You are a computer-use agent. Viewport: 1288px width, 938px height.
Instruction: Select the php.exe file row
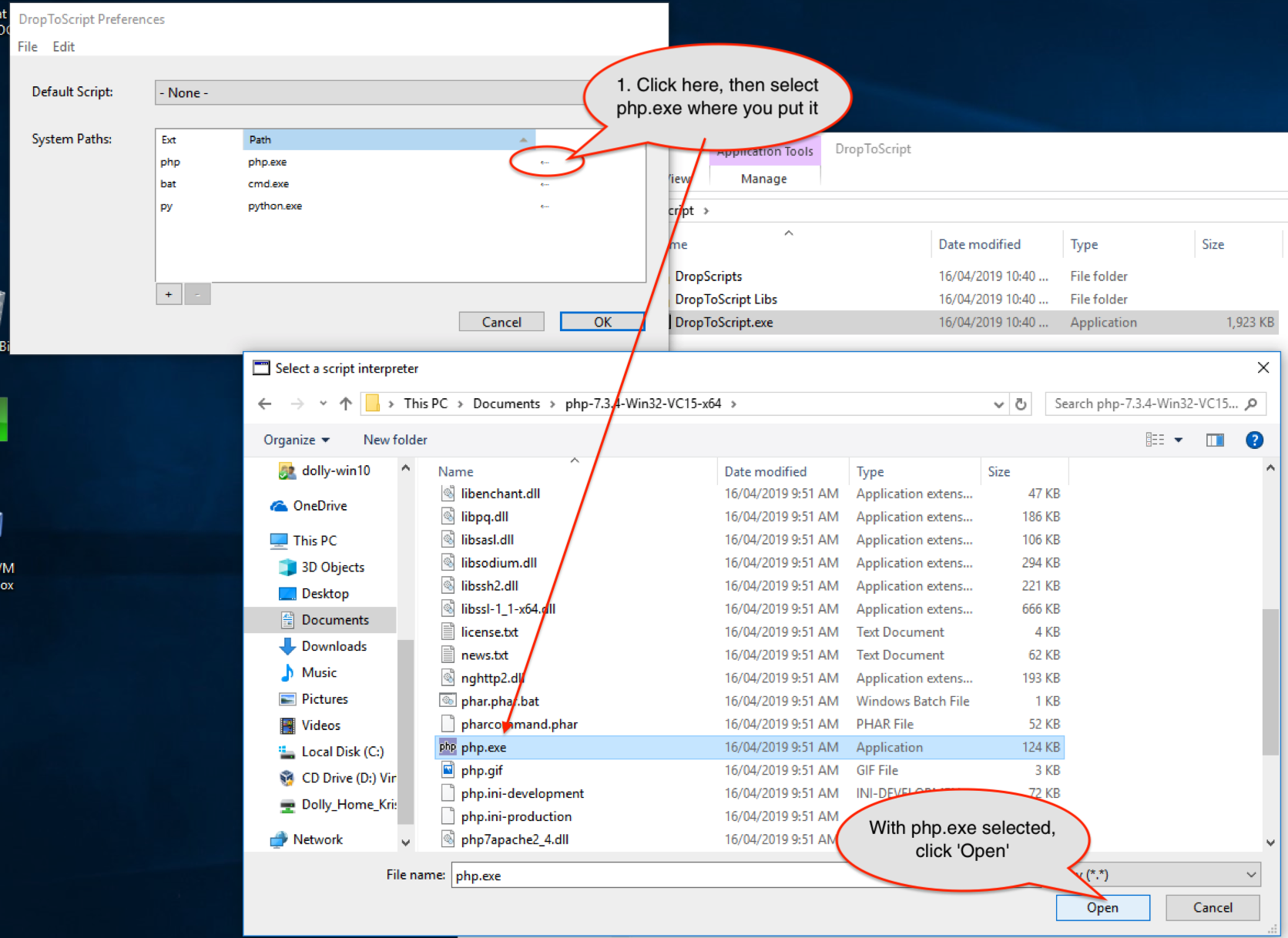tap(750, 747)
